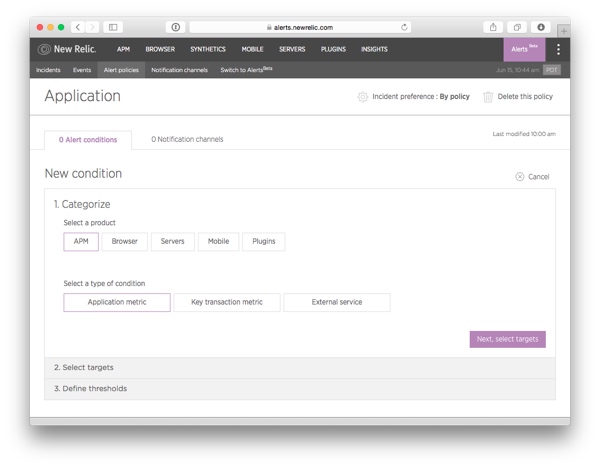Click the PDT timezone badge

click(x=552, y=70)
